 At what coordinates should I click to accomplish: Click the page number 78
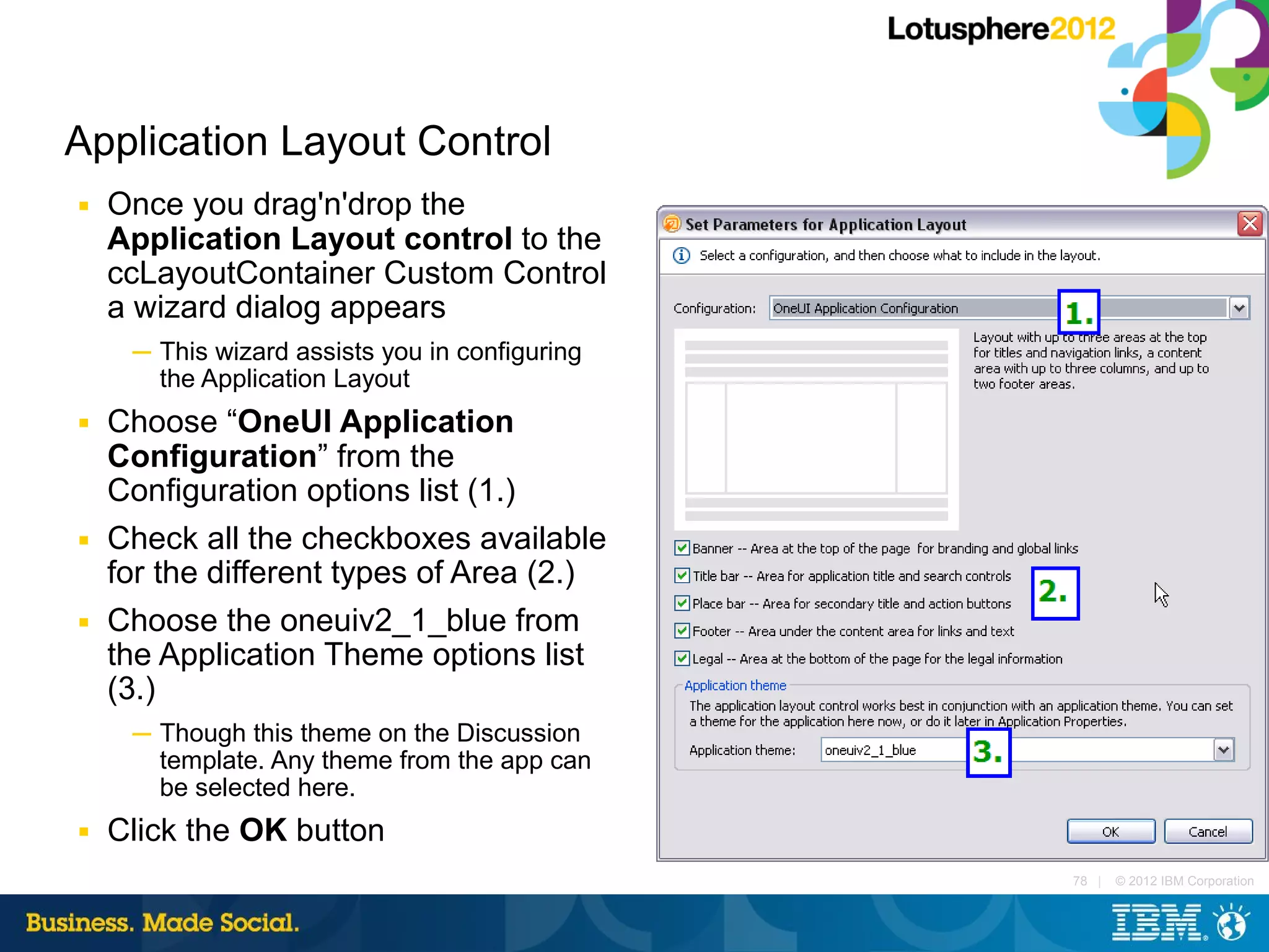tap(1080, 881)
